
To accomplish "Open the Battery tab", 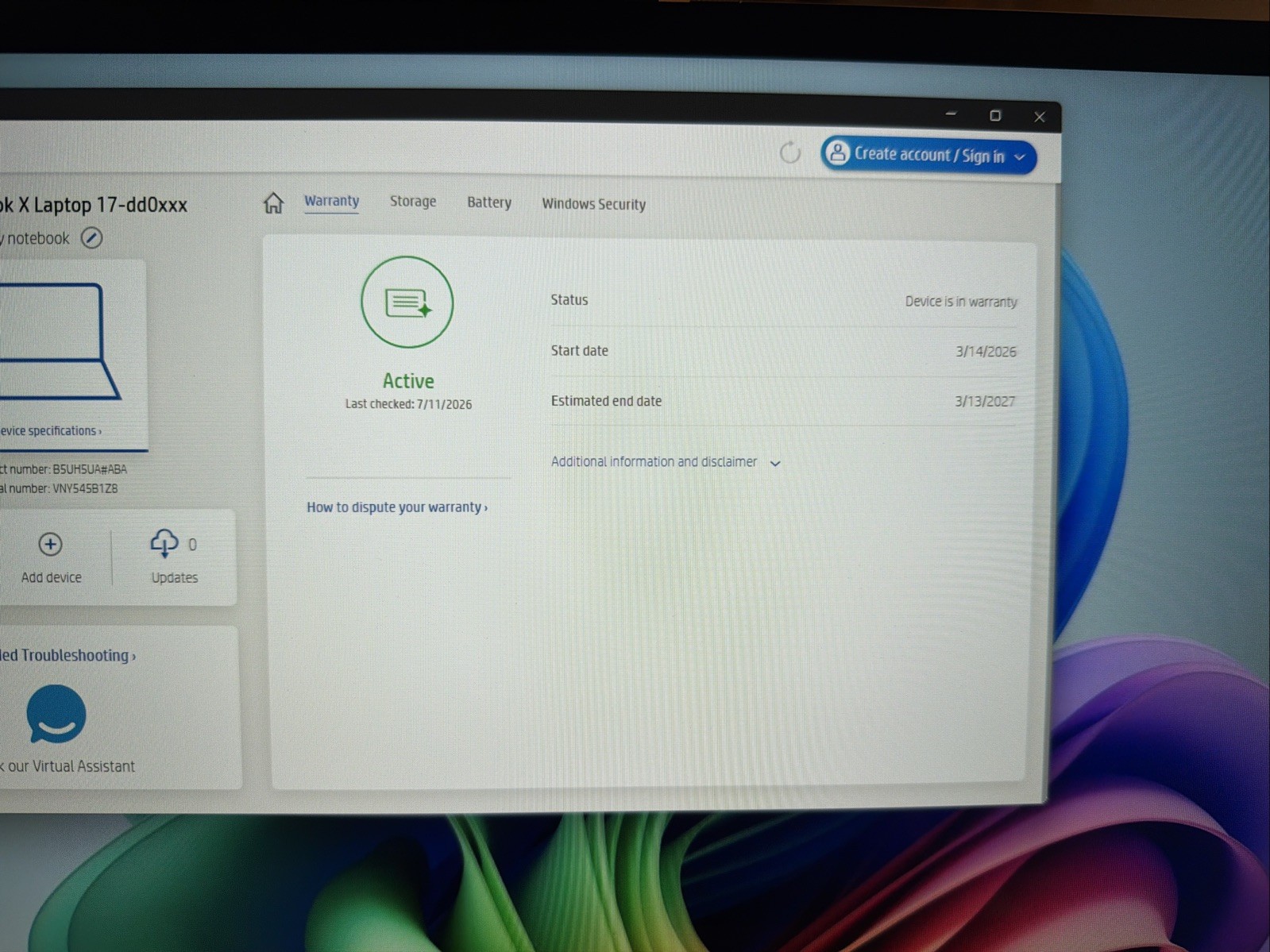I will point(489,202).
